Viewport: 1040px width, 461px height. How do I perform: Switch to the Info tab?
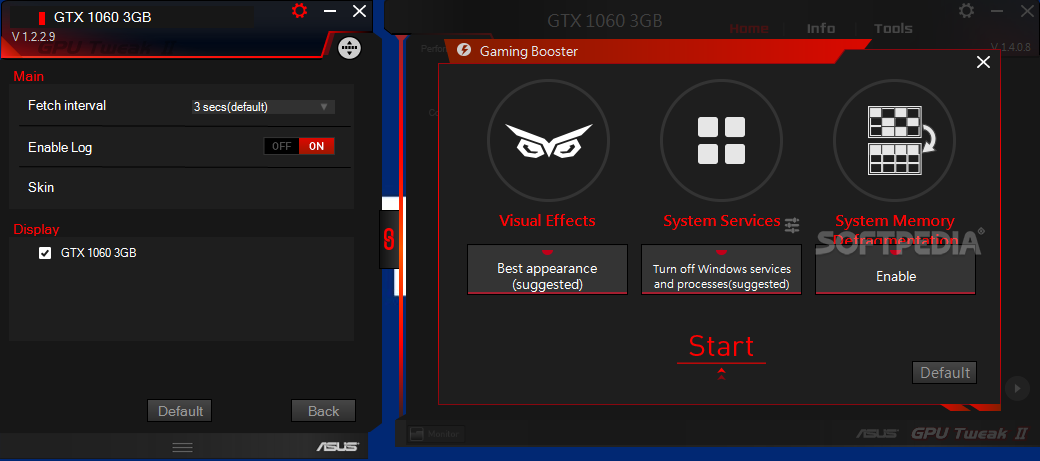[820, 29]
